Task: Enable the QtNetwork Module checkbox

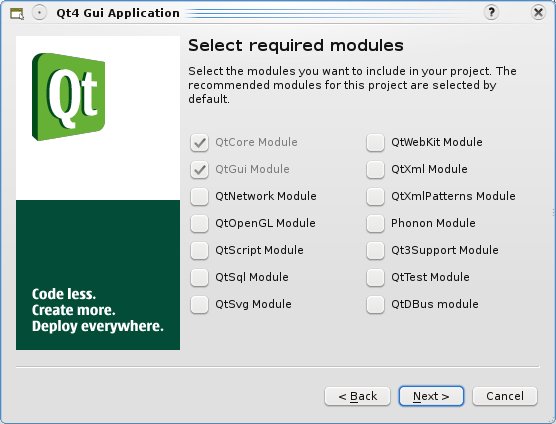Action: 199,196
